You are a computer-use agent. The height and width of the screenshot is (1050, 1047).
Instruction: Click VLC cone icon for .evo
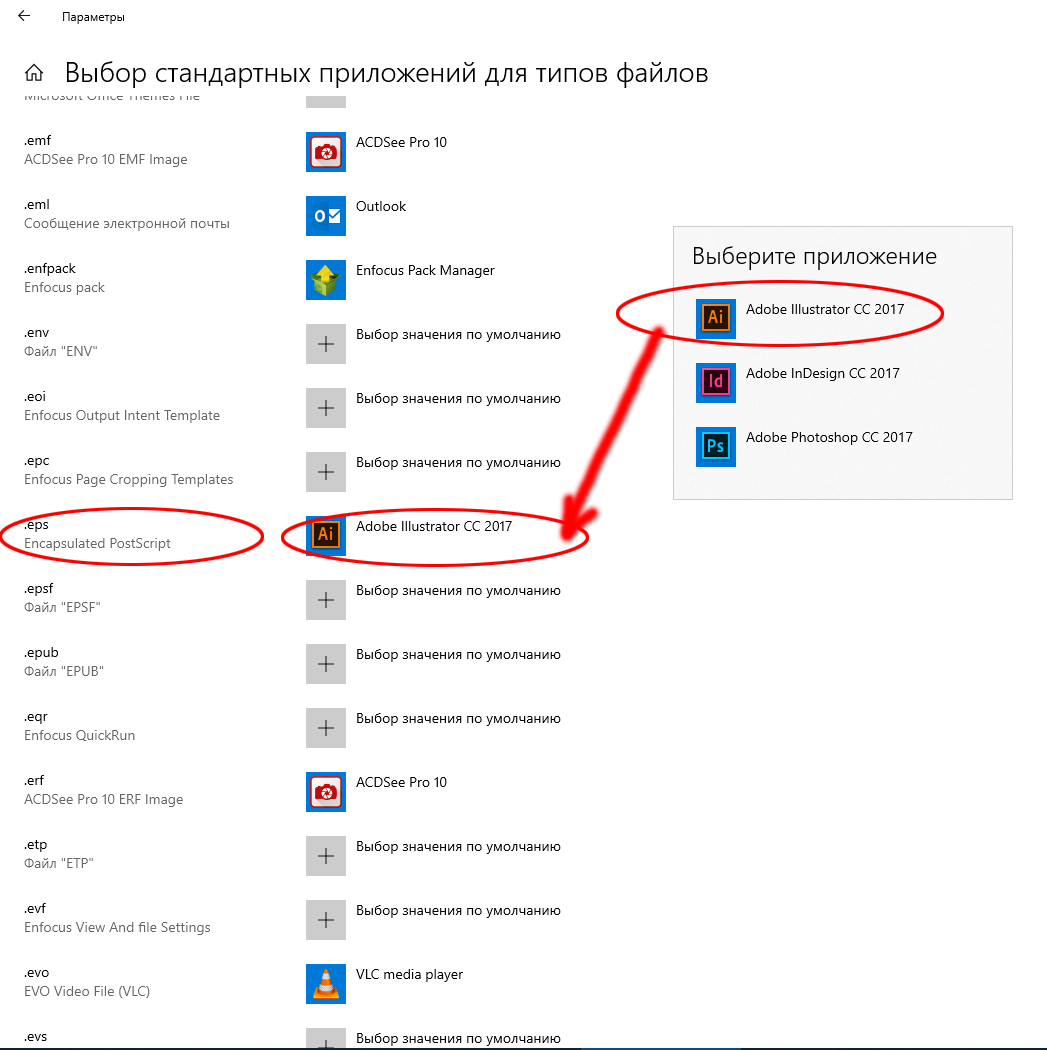326,984
